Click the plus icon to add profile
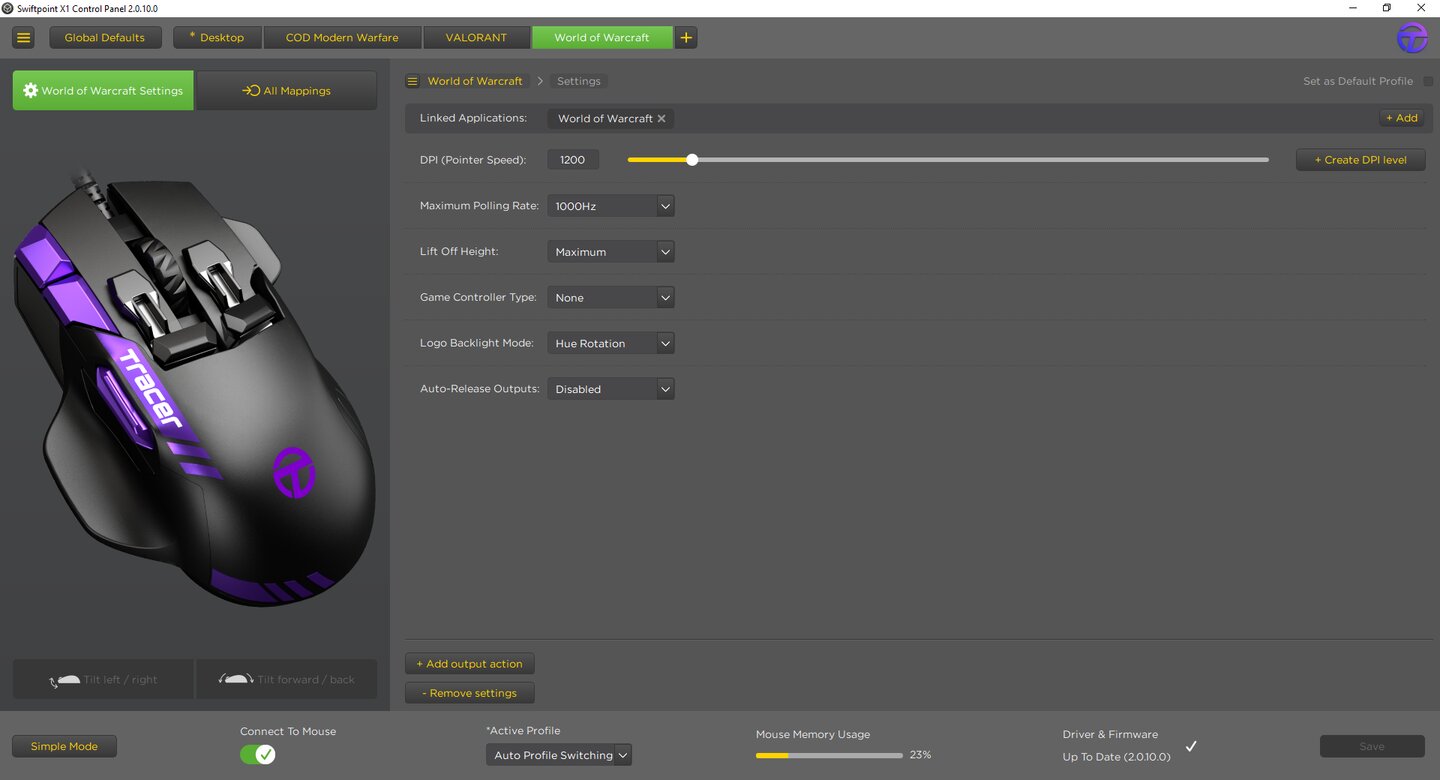 click(x=686, y=38)
